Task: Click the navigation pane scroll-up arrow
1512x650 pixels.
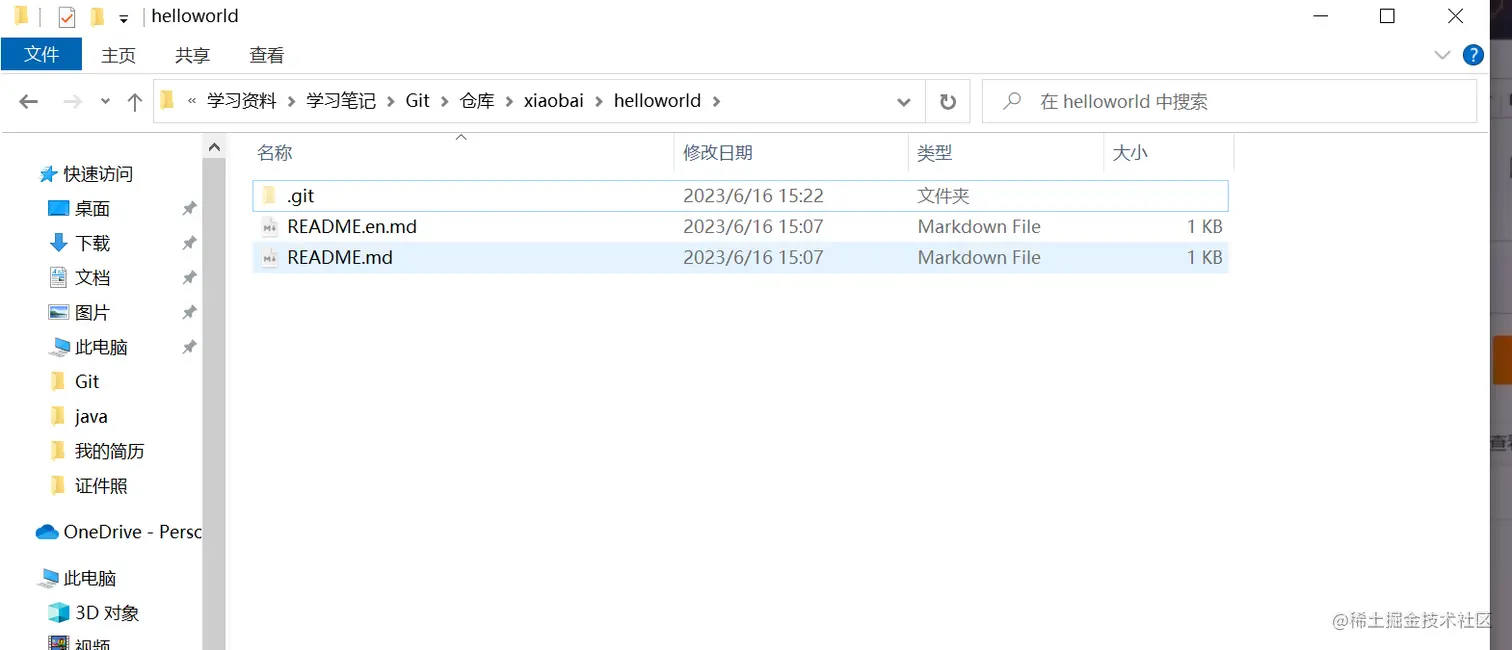Action: [x=214, y=147]
